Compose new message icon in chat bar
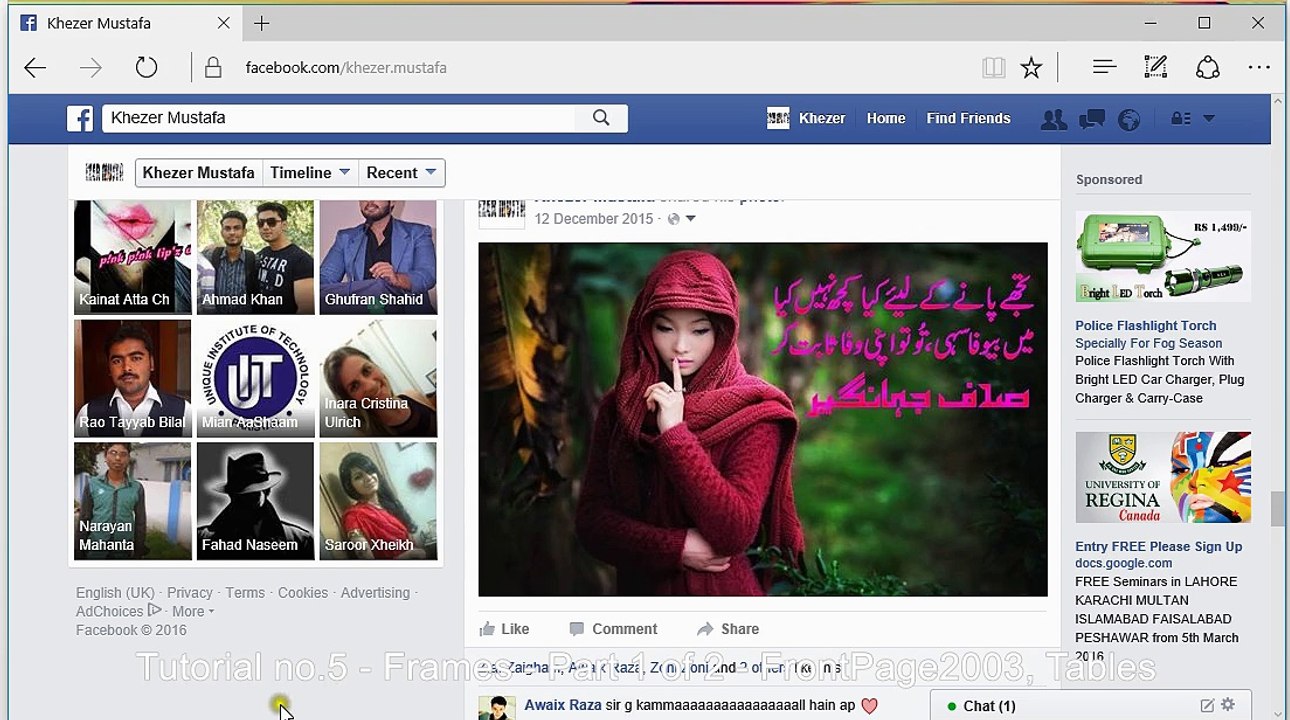 click(1207, 705)
